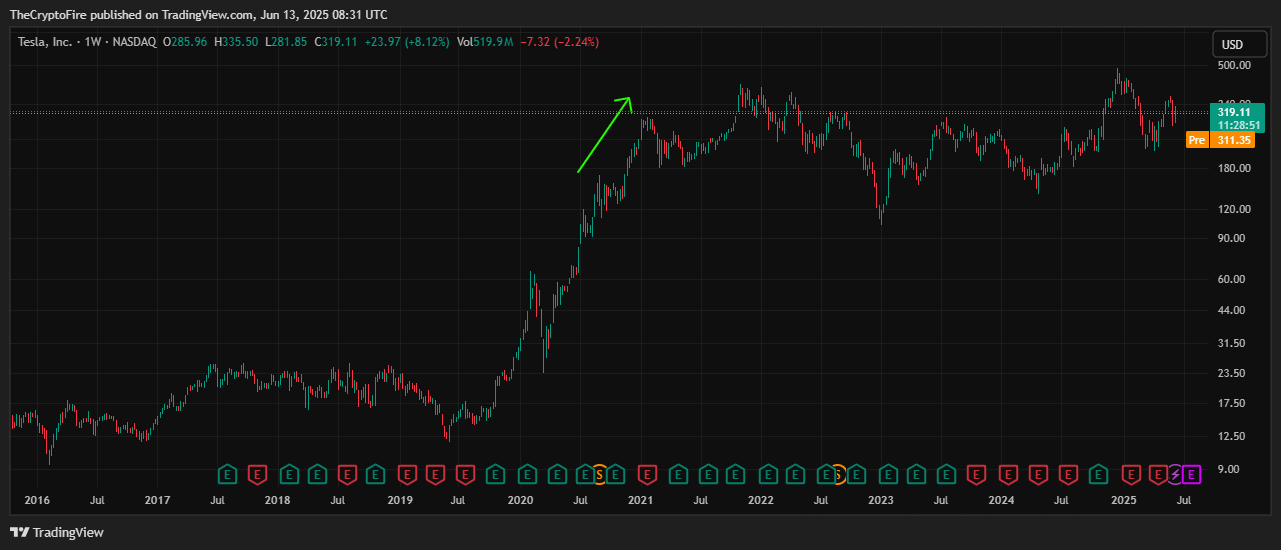Screen dimensions: 1281x550
Task: Click the orange Pre tag
Action: point(1197,140)
